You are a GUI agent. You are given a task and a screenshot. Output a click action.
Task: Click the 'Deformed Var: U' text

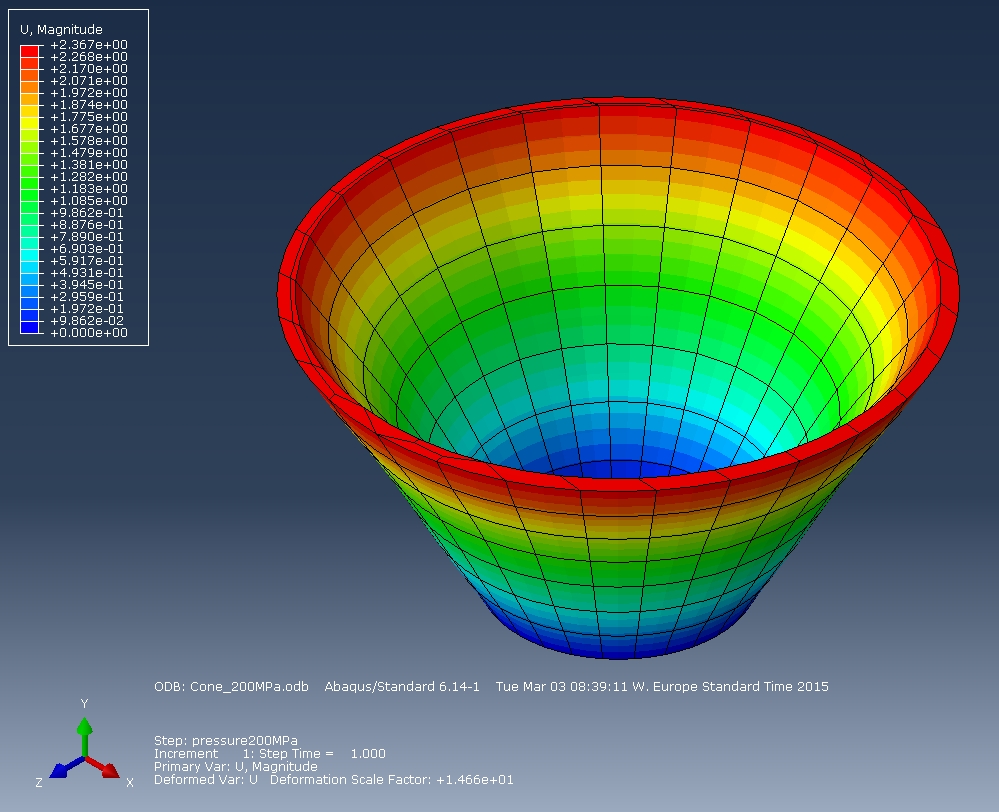[x=206, y=779]
